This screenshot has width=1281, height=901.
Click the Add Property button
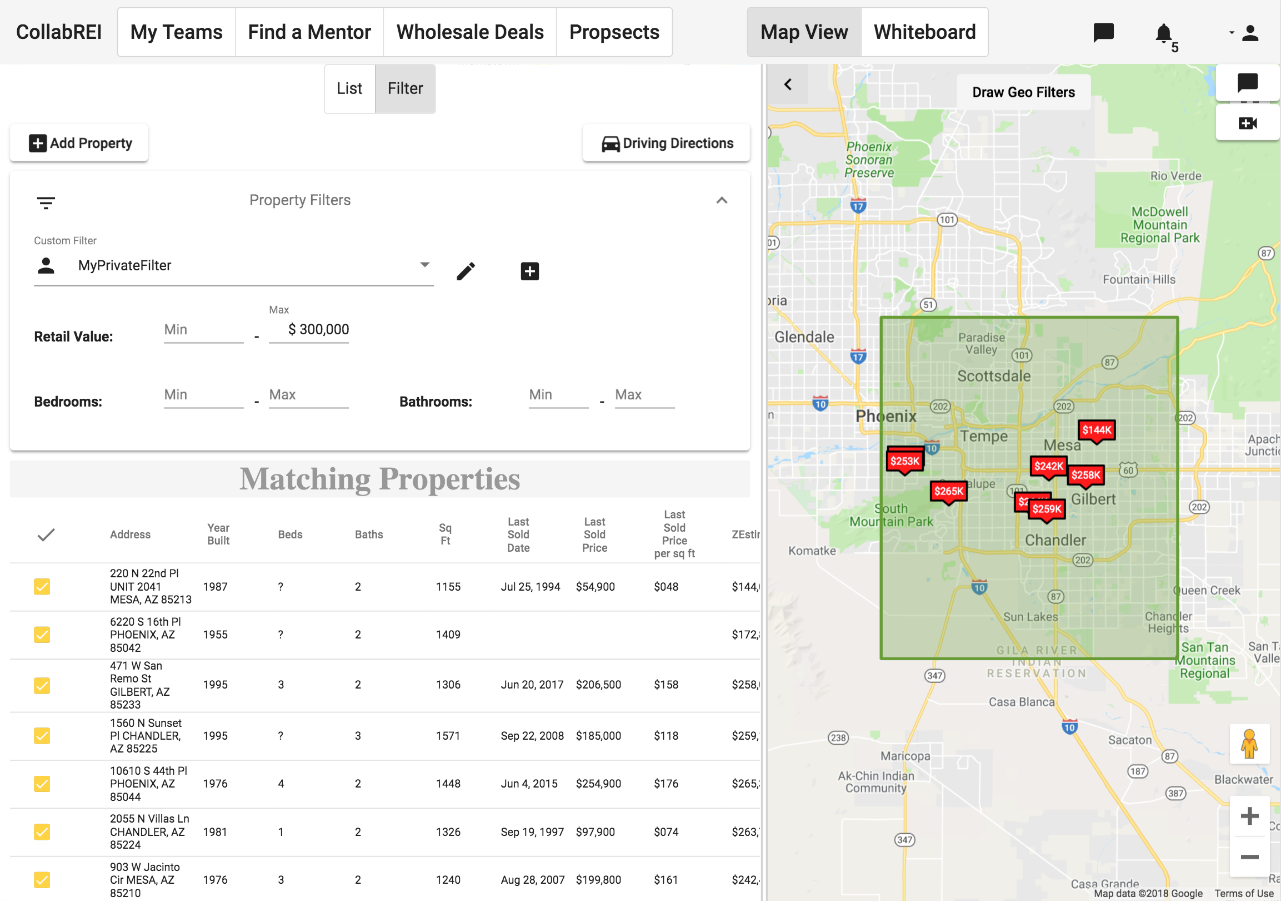[x=80, y=143]
